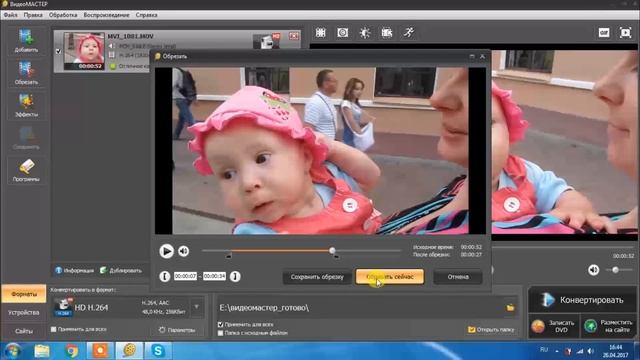Close the Обрезать dialog

point(482,56)
